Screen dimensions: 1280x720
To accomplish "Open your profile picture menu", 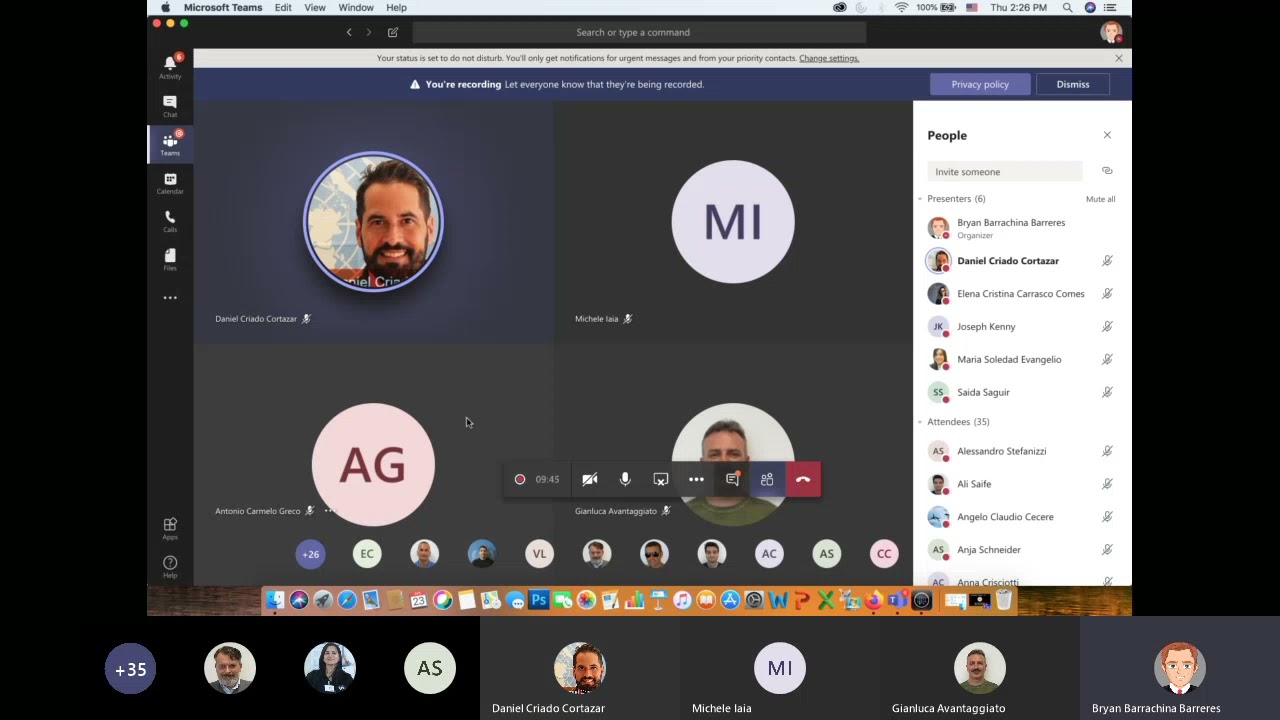I will [1110, 32].
